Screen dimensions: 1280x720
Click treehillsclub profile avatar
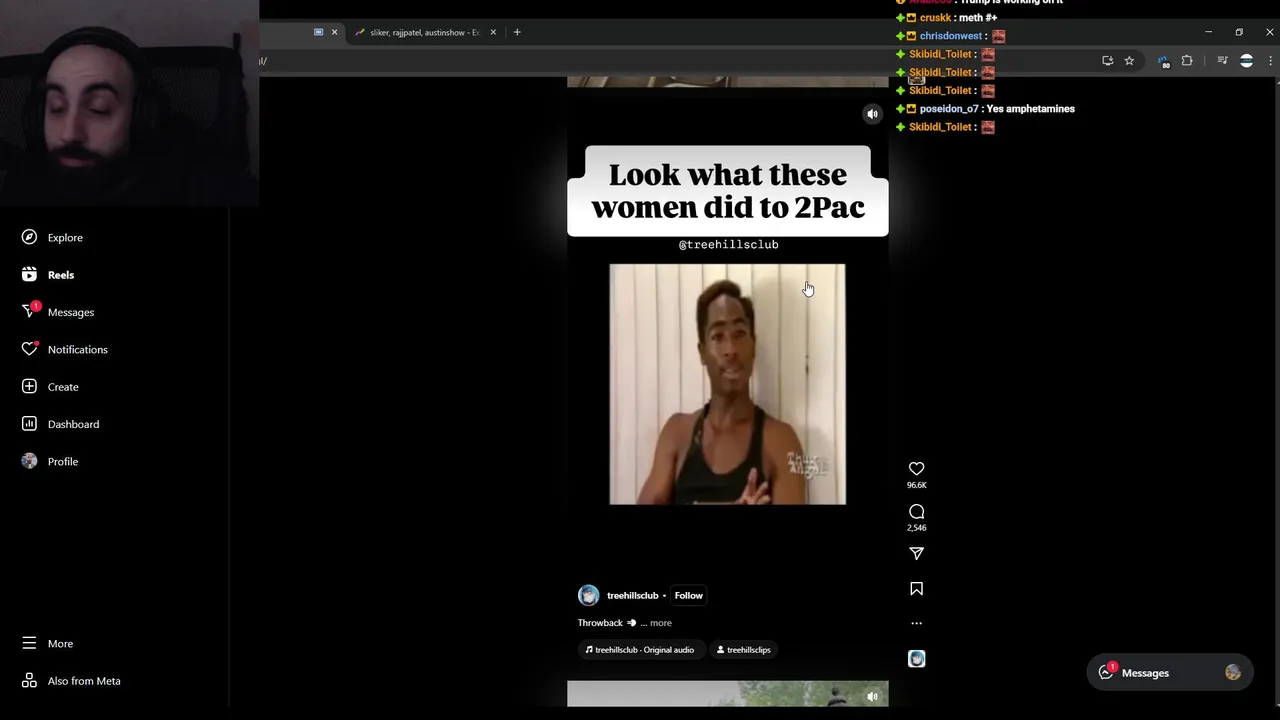589,596
